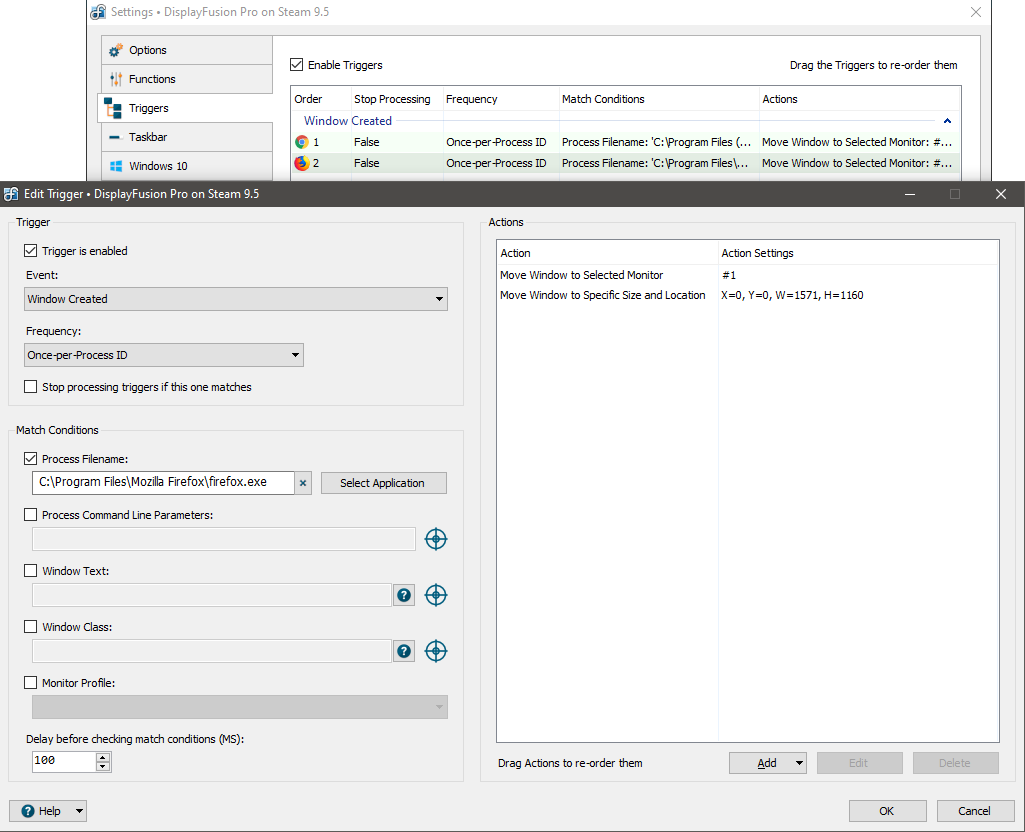Enable Stop processing triggers if this one matches

(x=31, y=387)
